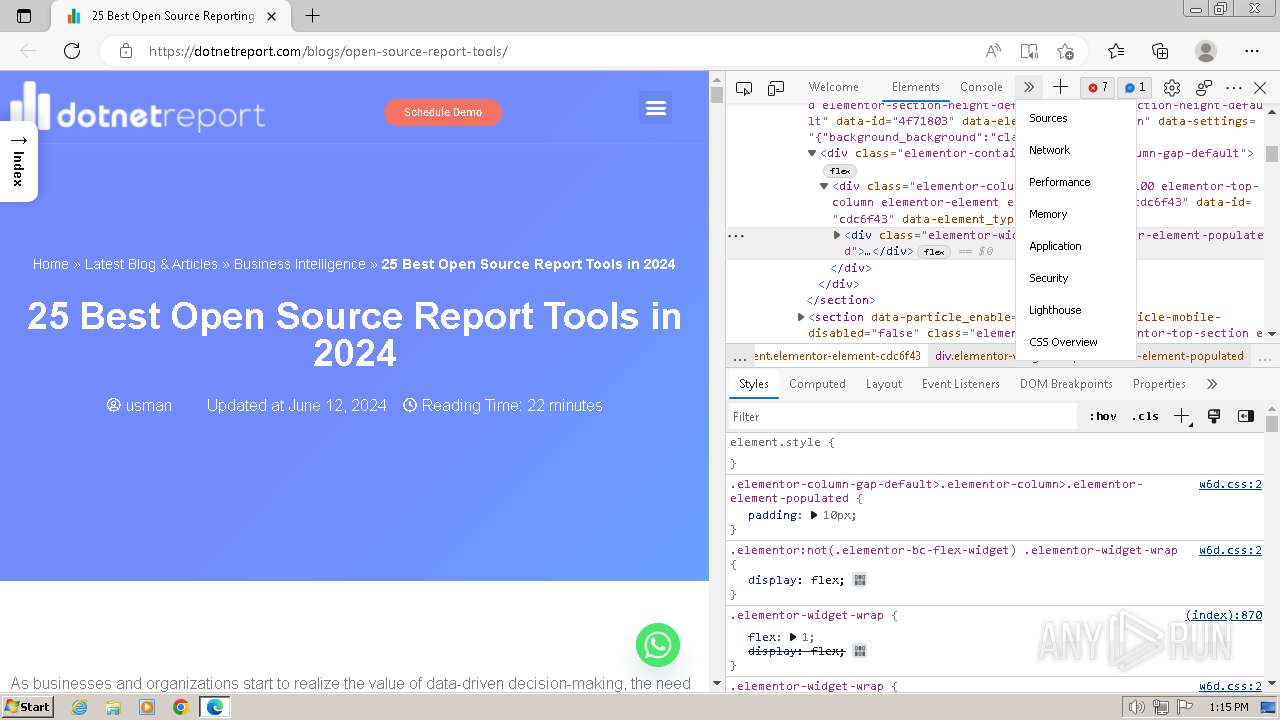This screenshot has height=720, width=1280.
Task: Toggle element state with :hov
Action: [1103, 416]
